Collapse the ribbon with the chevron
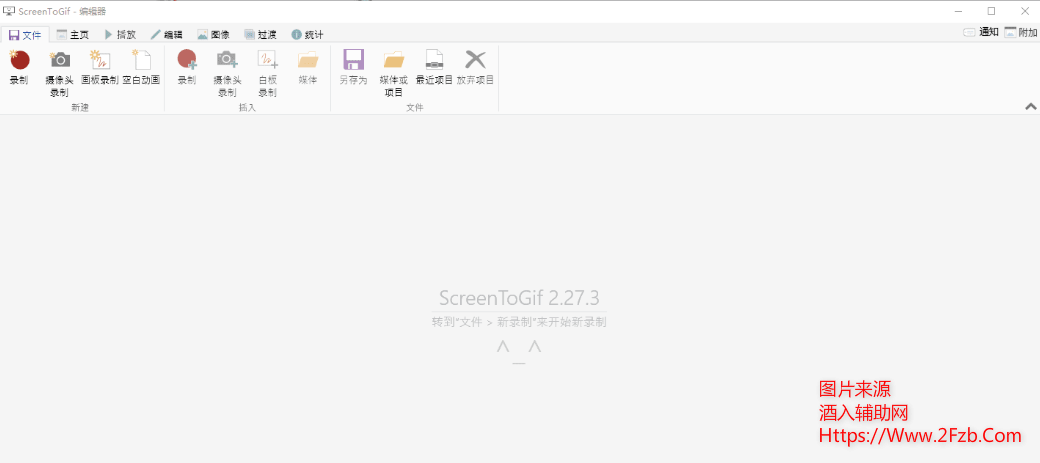 tap(1031, 106)
